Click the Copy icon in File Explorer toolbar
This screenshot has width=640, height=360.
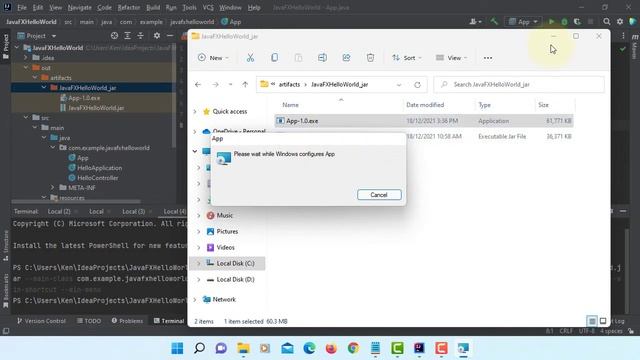click(x=274, y=58)
